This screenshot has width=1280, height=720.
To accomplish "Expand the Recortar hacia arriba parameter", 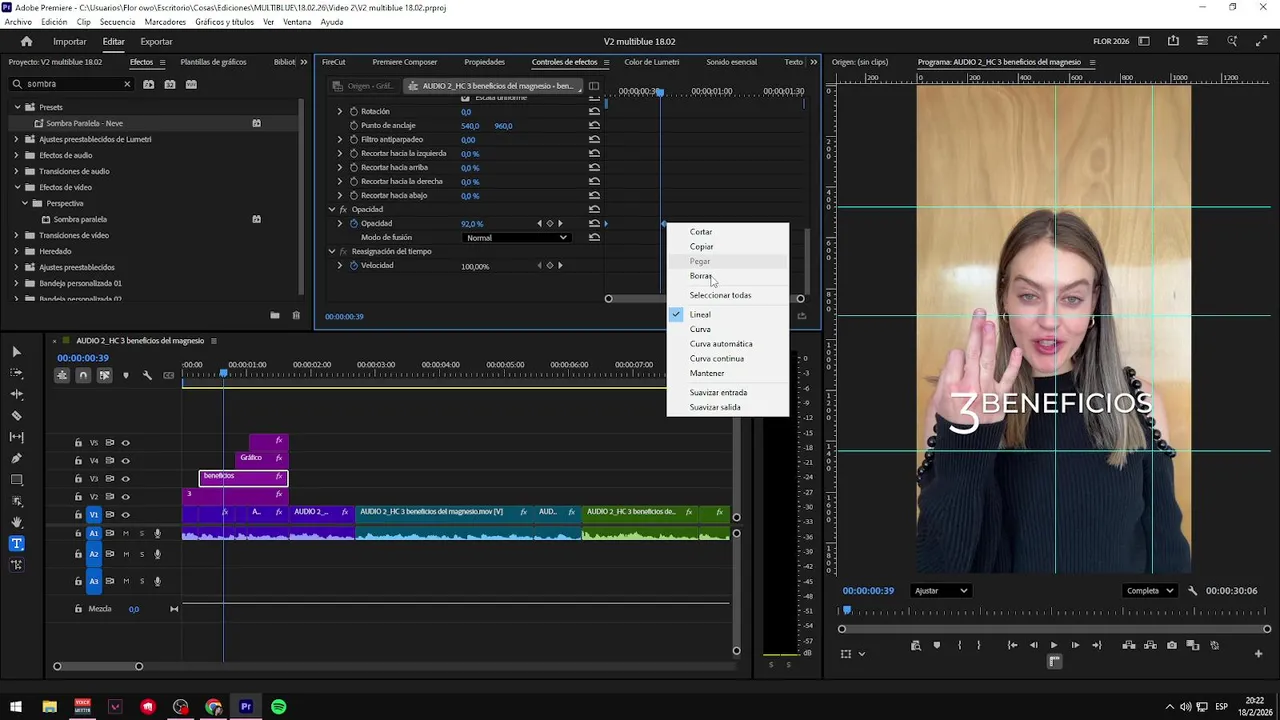I will pyautogui.click(x=340, y=167).
